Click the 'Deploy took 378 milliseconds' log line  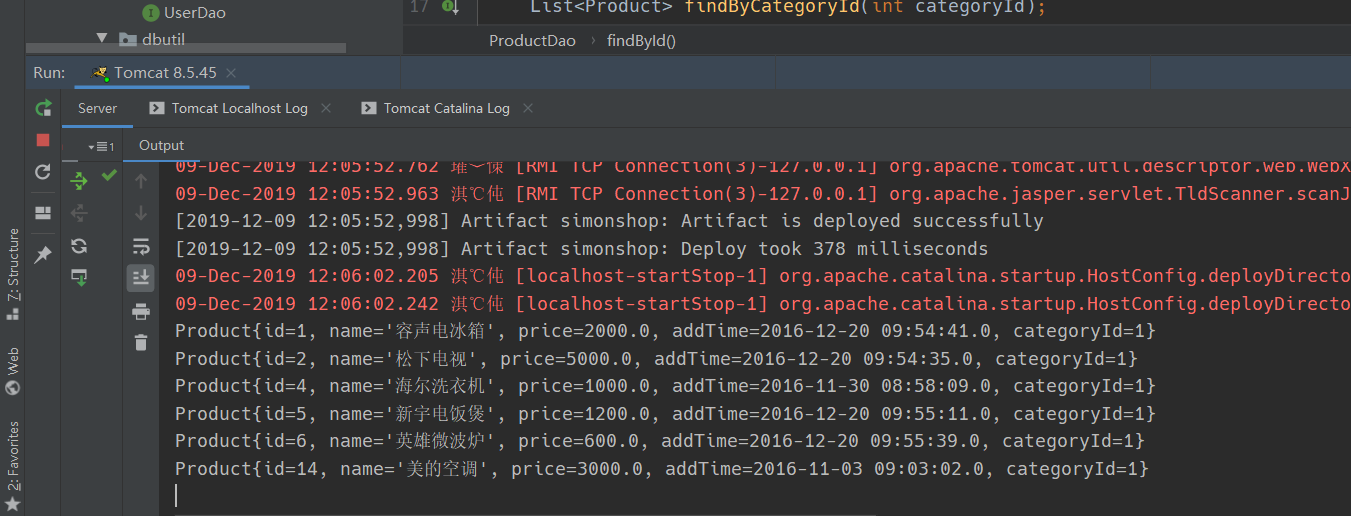(581, 249)
